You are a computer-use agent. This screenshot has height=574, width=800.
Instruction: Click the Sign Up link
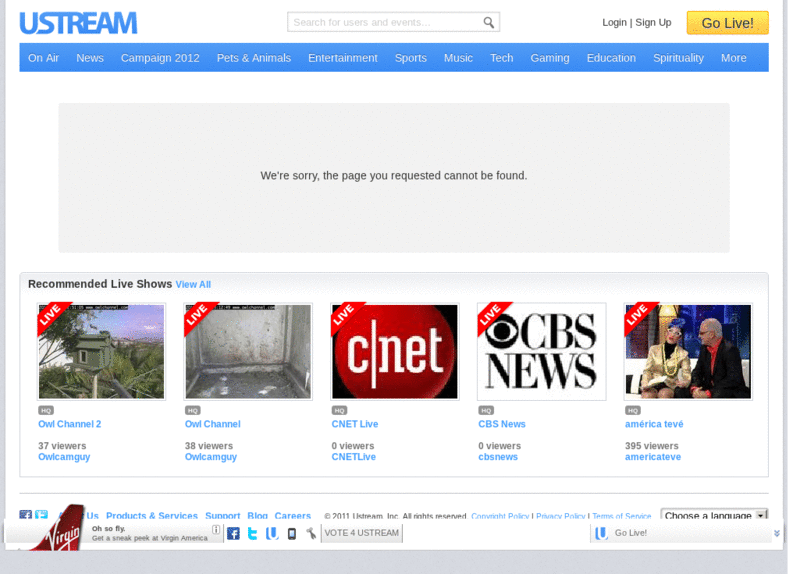click(x=653, y=22)
